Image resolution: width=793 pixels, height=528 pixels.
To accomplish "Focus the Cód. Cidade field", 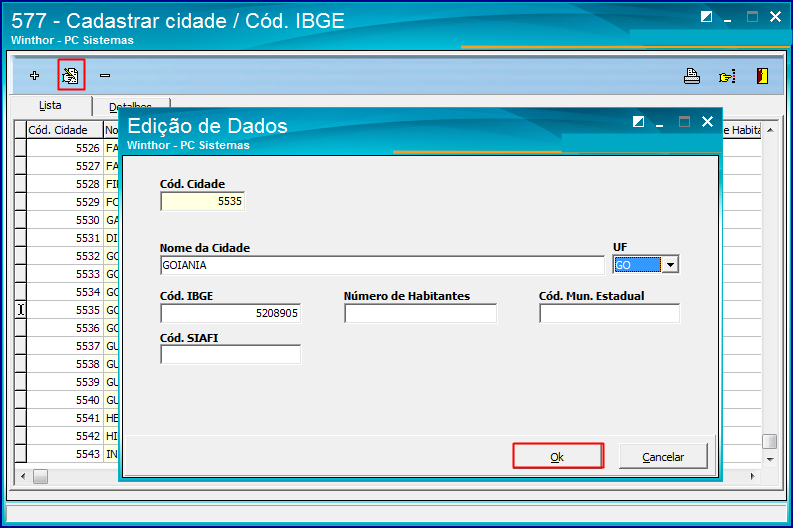I will pyautogui.click(x=203, y=201).
